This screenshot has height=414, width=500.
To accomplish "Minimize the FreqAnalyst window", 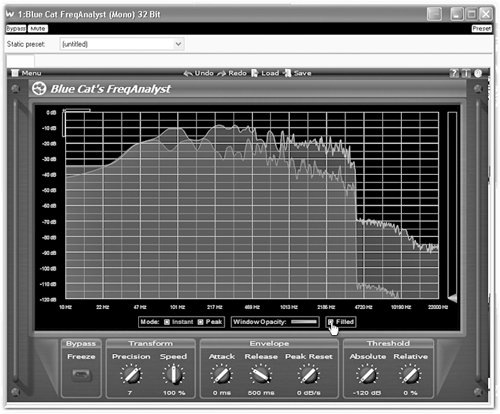I will tap(456, 14).
